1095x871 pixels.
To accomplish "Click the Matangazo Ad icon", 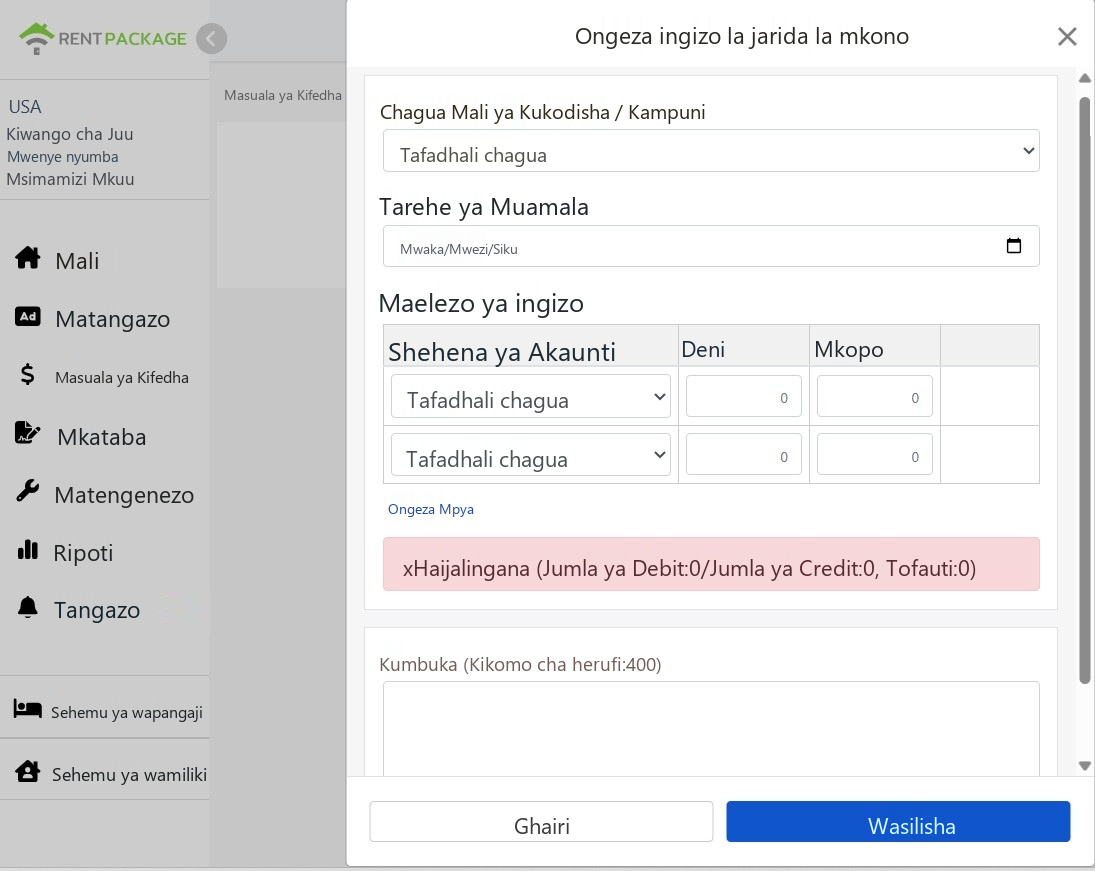I will [x=28, y=316].
